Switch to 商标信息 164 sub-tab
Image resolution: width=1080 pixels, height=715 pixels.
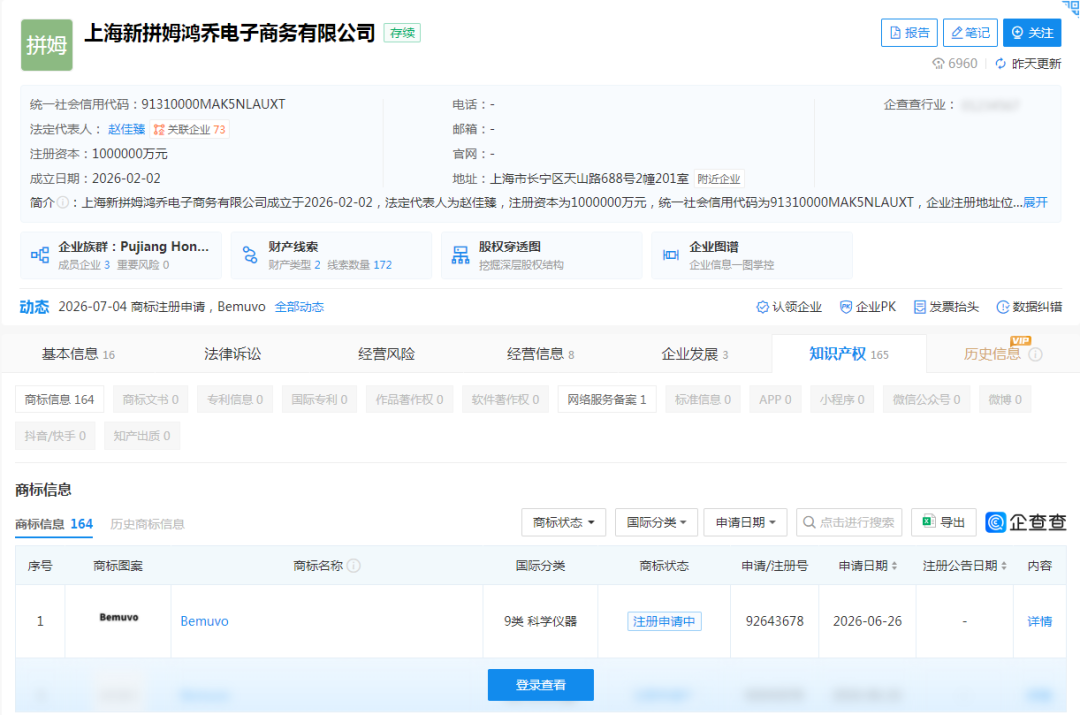point(54,524)
